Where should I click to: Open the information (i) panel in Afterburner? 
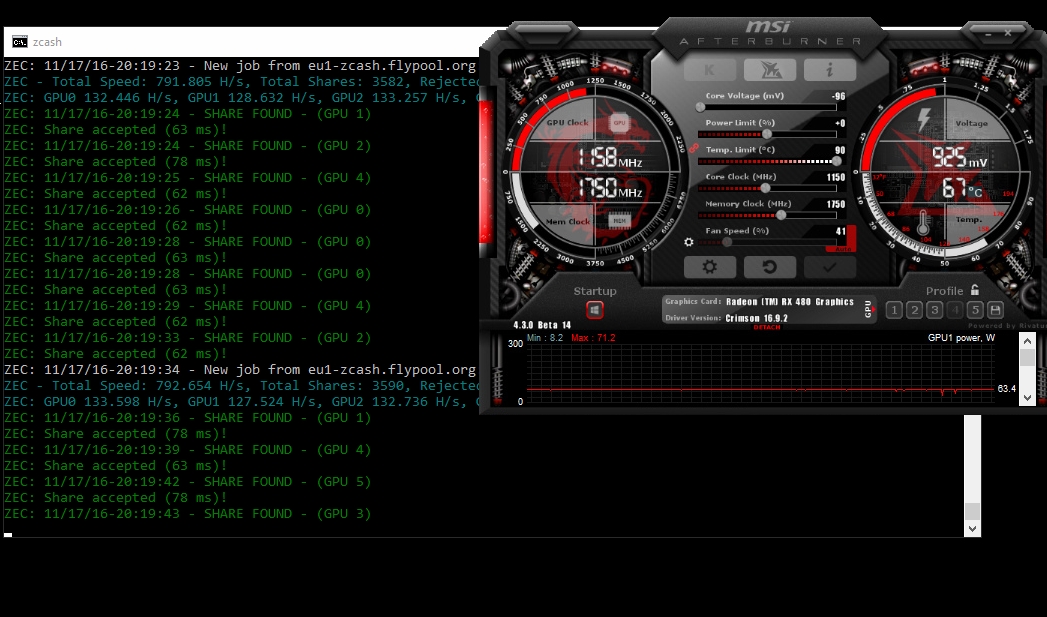coord(829,69)
